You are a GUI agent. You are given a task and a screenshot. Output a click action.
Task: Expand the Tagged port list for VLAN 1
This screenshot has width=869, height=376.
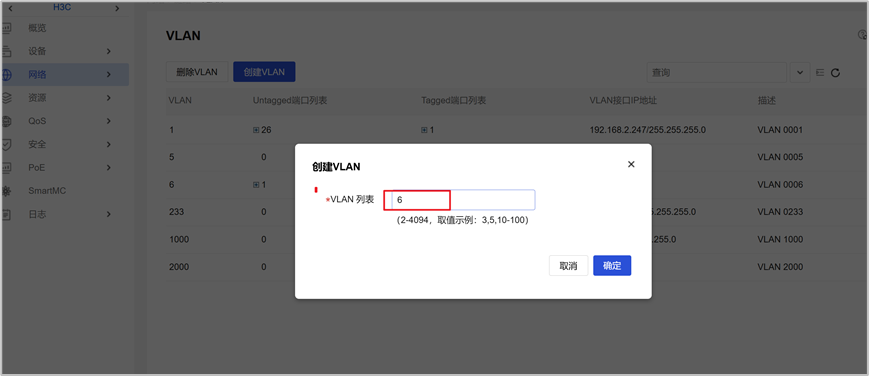pyautogui.click(x=424, y=130)
